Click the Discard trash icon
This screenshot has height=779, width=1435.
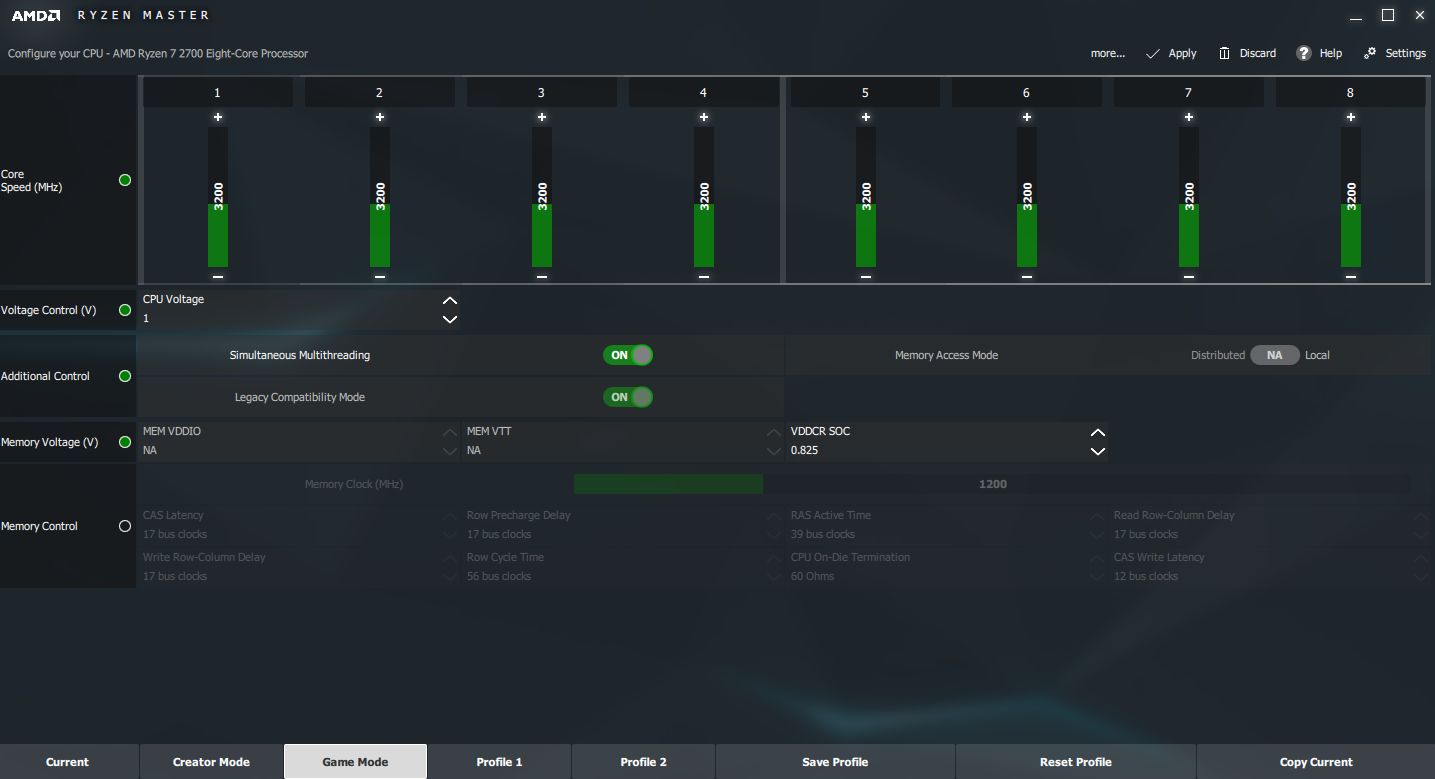1224,53
